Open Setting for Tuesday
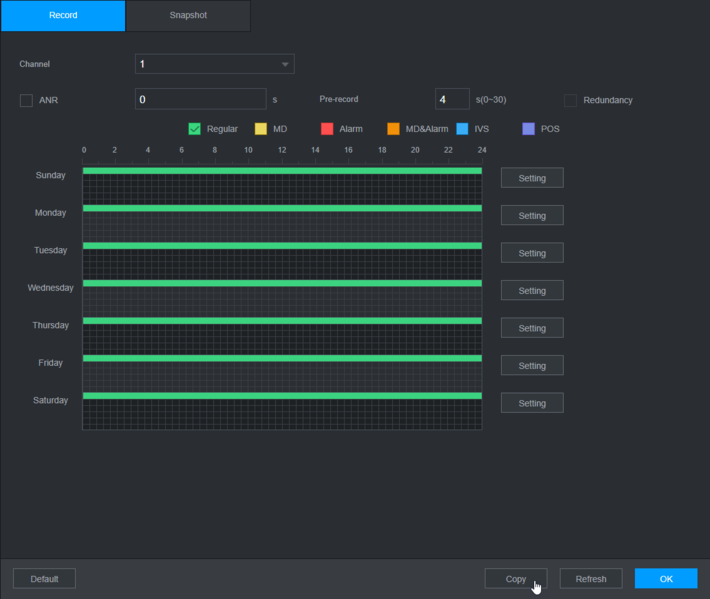Viewport: 710px width, 599px height. point(532,253)
